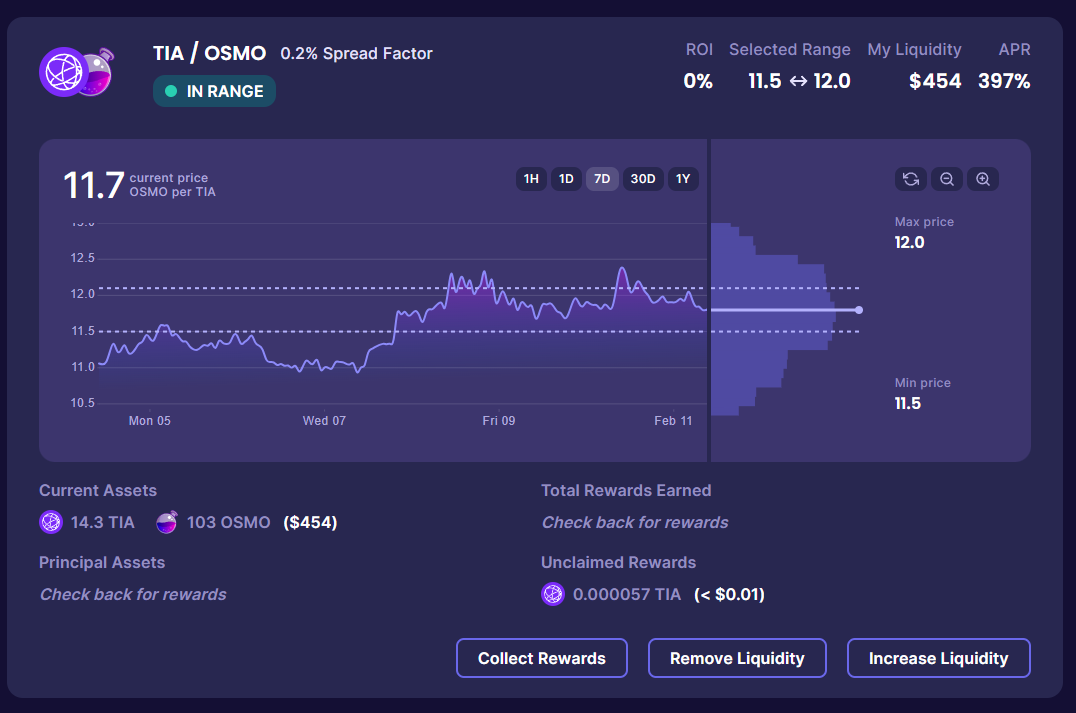Screen dimensions: 1076x713
Task: Click the OSMO flask icon beside 103 OSMO
Action: tap(167, 522)
